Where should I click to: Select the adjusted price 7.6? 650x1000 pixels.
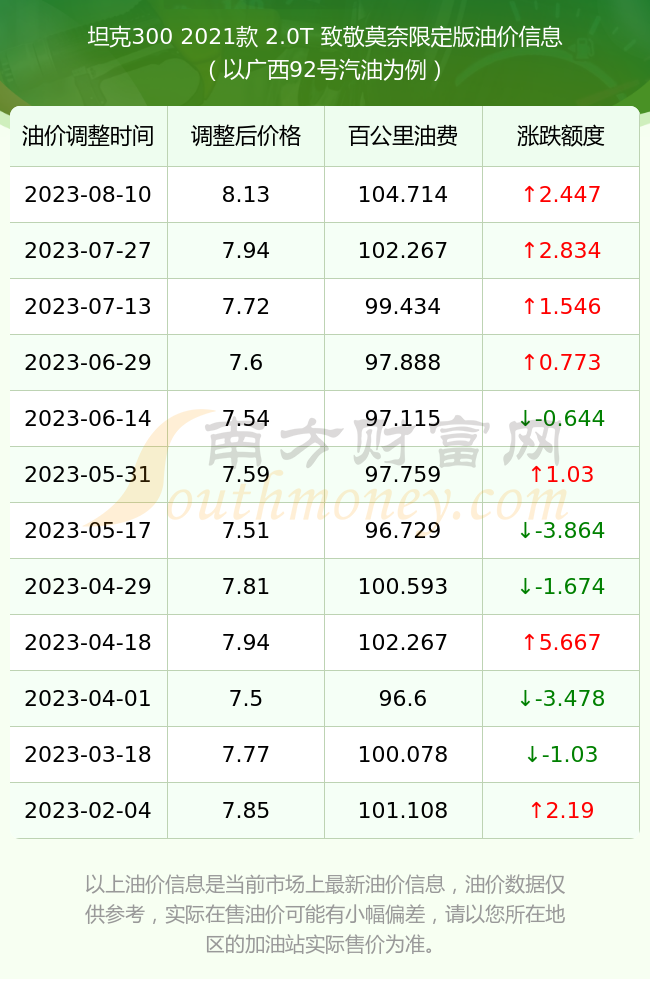(x=246, y=363)
